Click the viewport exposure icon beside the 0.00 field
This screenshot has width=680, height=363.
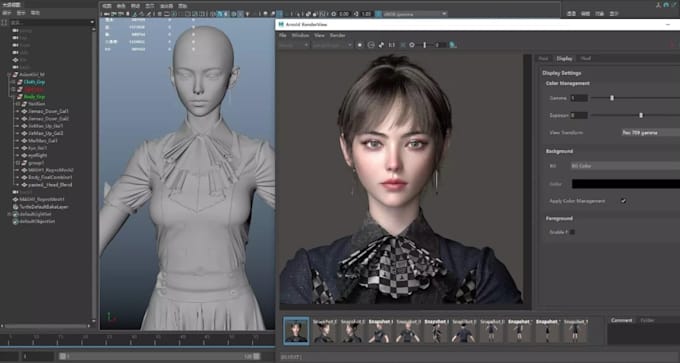pos(333,14)
